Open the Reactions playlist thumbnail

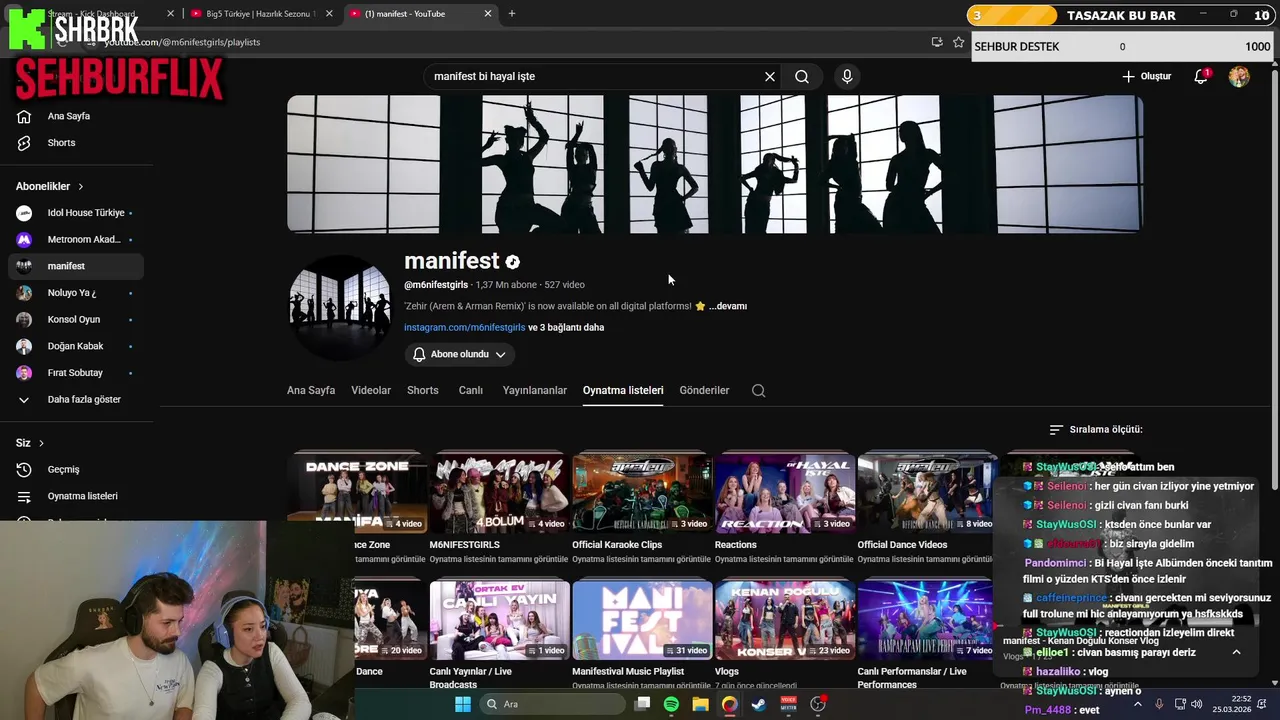tap(785, 492)
